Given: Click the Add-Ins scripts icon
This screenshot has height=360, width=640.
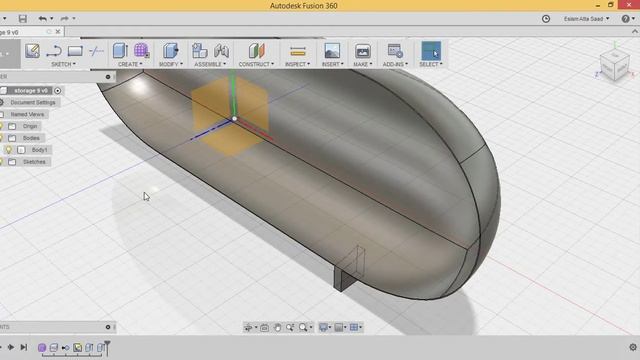Looking at the screenshot, I should tap(395, 51).
